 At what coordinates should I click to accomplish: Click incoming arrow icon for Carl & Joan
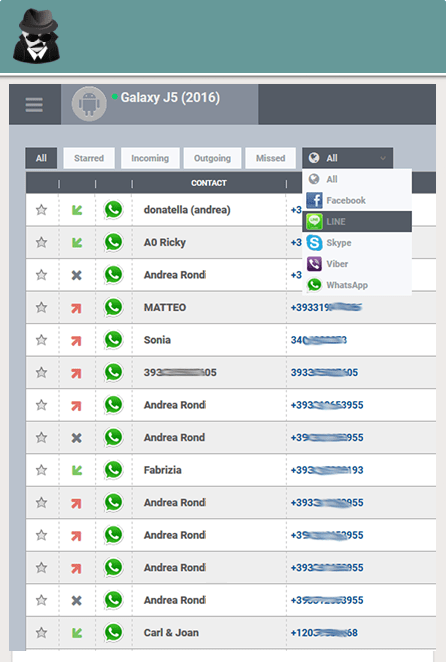[76, 632]
